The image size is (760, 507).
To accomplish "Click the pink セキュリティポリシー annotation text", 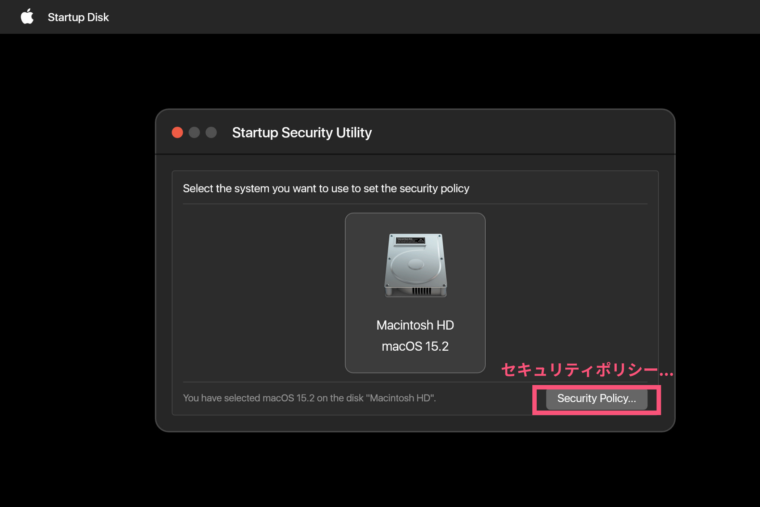I will coord(587,370).
